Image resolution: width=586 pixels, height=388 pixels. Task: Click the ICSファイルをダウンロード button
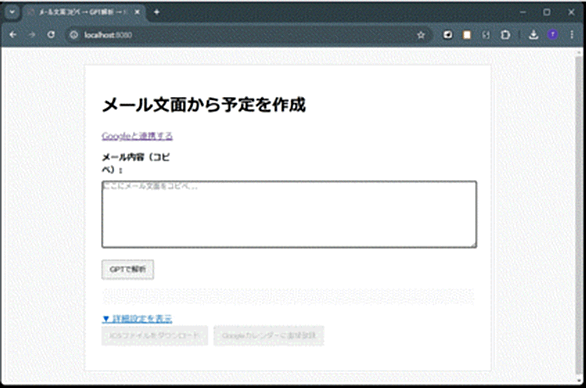click(155, 336)
